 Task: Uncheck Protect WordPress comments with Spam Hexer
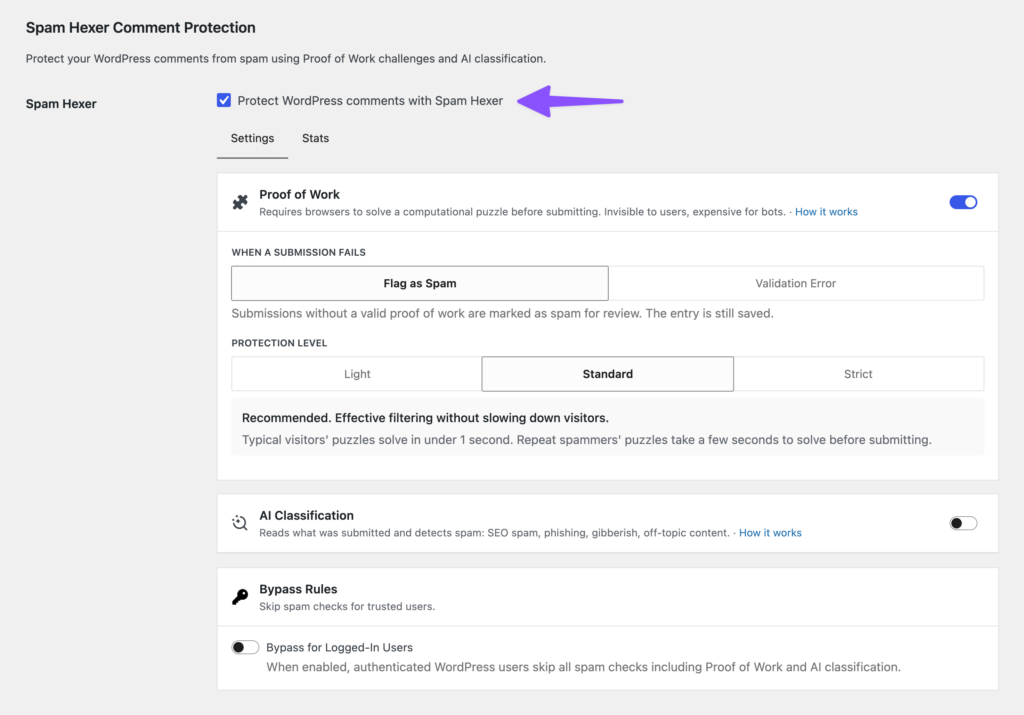(x=224, y=101)
